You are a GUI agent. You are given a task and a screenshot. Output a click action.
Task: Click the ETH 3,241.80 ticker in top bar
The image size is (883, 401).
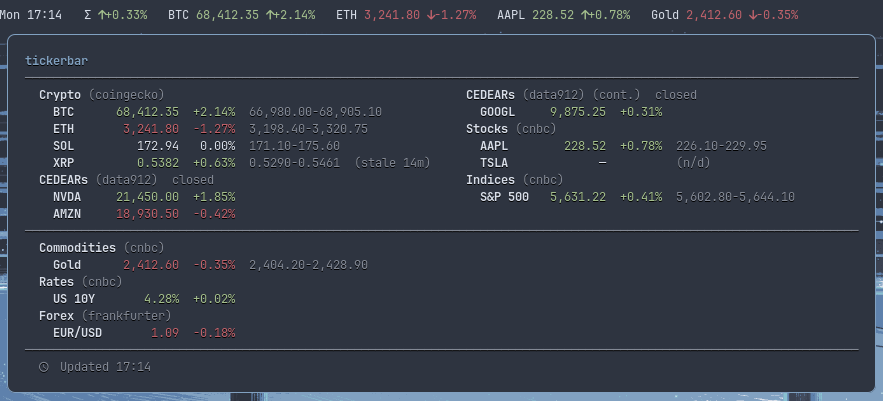[x=406, y=15]
